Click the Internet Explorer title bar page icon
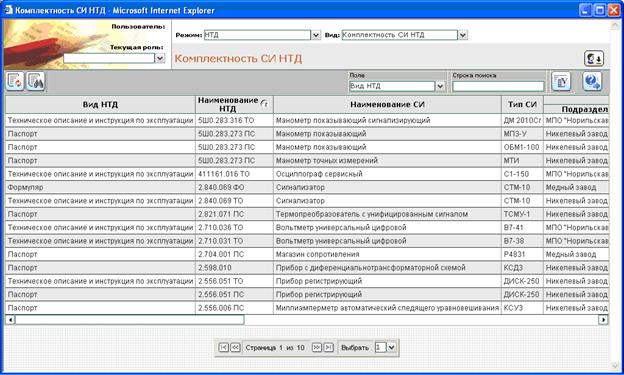The height and width of the screenshot is (375, 624). (8, 10)
